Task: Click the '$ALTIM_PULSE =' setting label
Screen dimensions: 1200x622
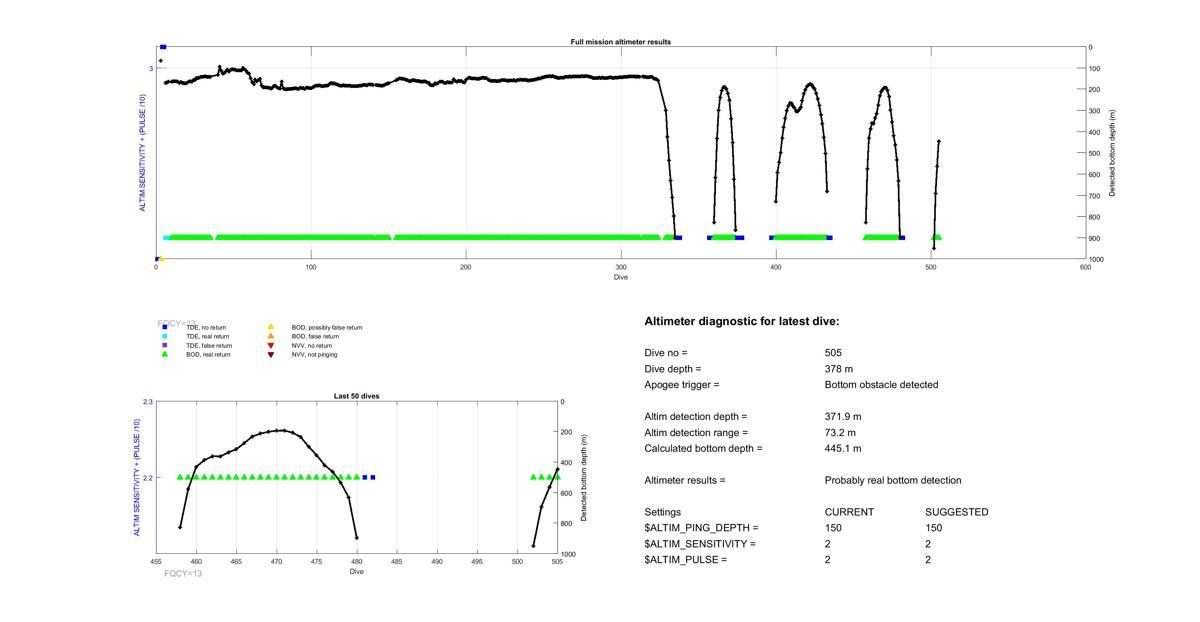Action: coord(685,560)
